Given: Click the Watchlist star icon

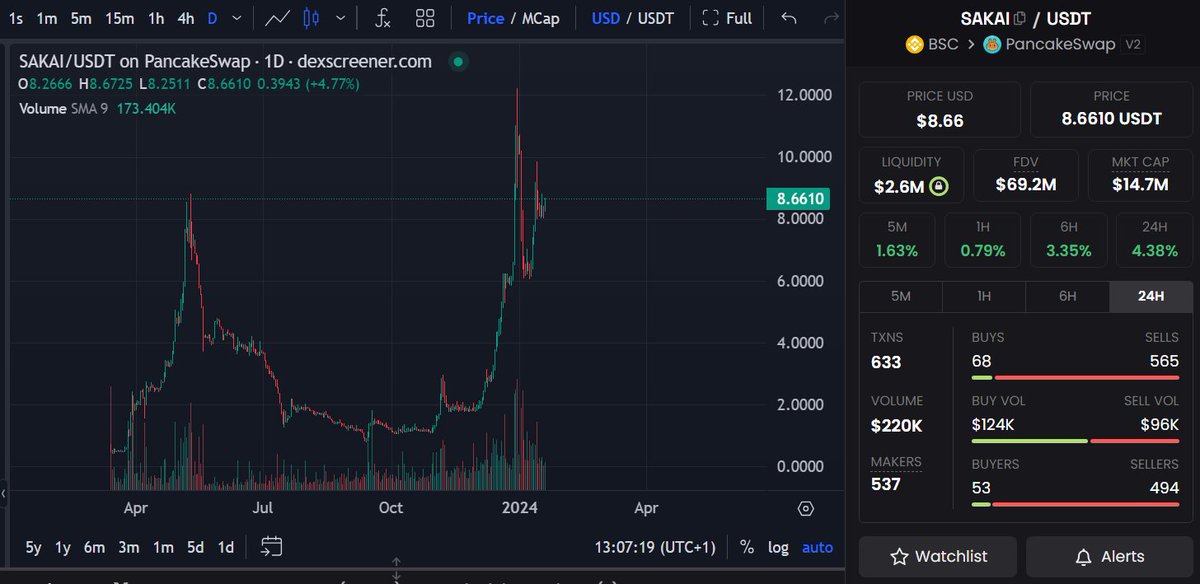Looking at the screenshot, I should (899, 557).
